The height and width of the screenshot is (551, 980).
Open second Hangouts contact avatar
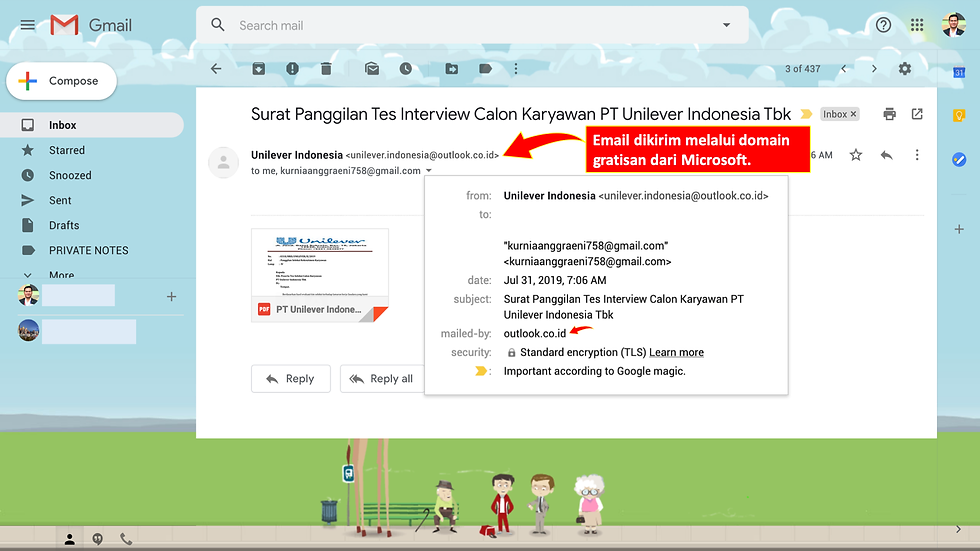tap(28, 331)
